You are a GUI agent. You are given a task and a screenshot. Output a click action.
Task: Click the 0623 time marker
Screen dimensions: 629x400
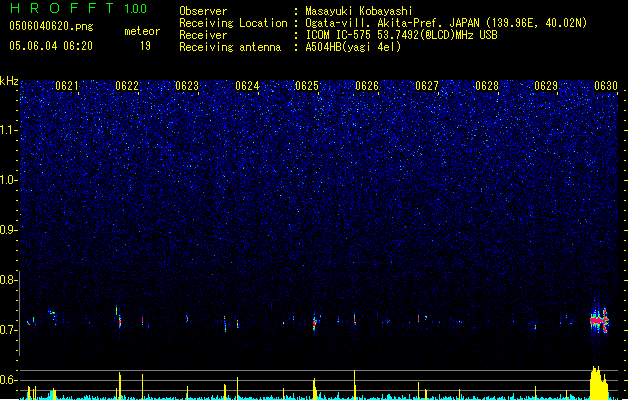187,86
